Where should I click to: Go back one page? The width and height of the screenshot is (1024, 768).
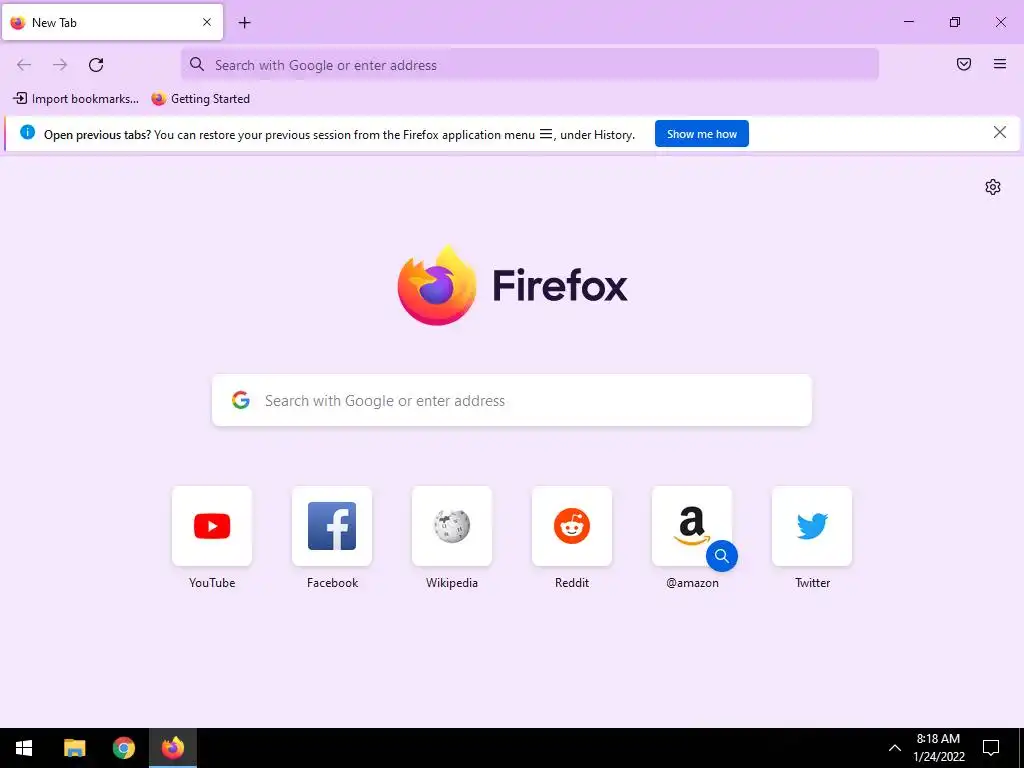[x=24, y=65]
